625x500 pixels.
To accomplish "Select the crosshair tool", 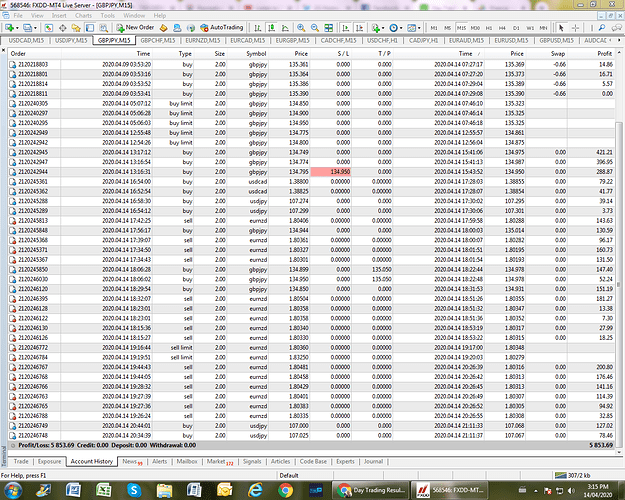I will [575, 28].
